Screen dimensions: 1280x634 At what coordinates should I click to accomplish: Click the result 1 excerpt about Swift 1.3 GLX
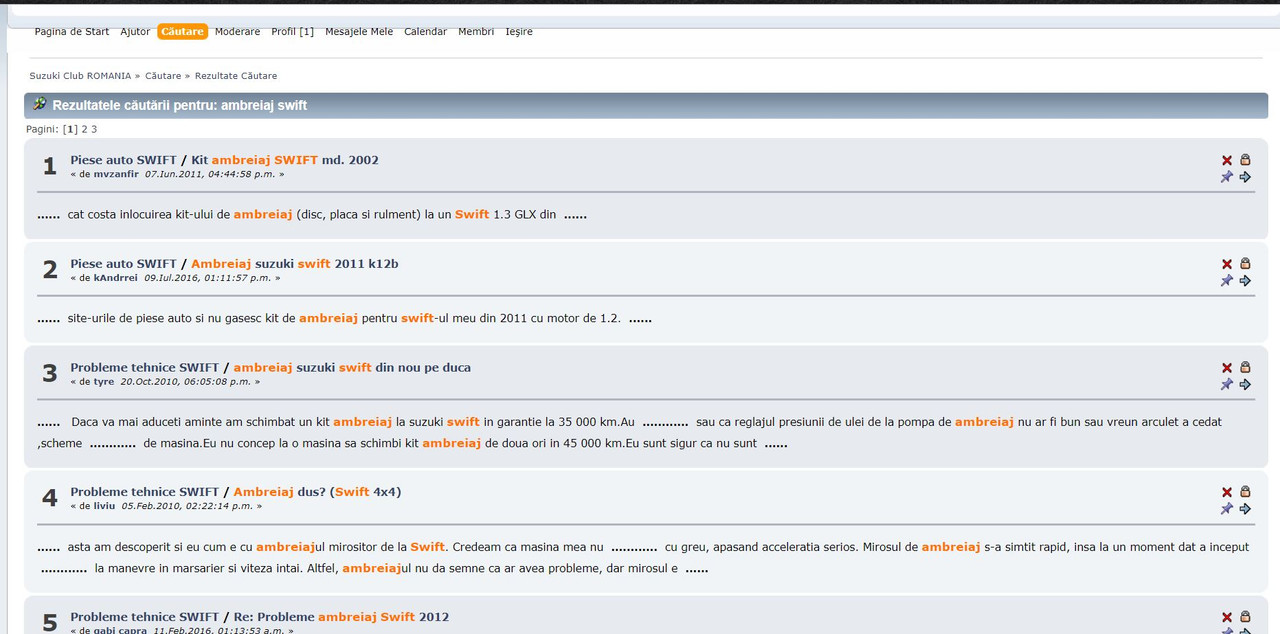312,215
